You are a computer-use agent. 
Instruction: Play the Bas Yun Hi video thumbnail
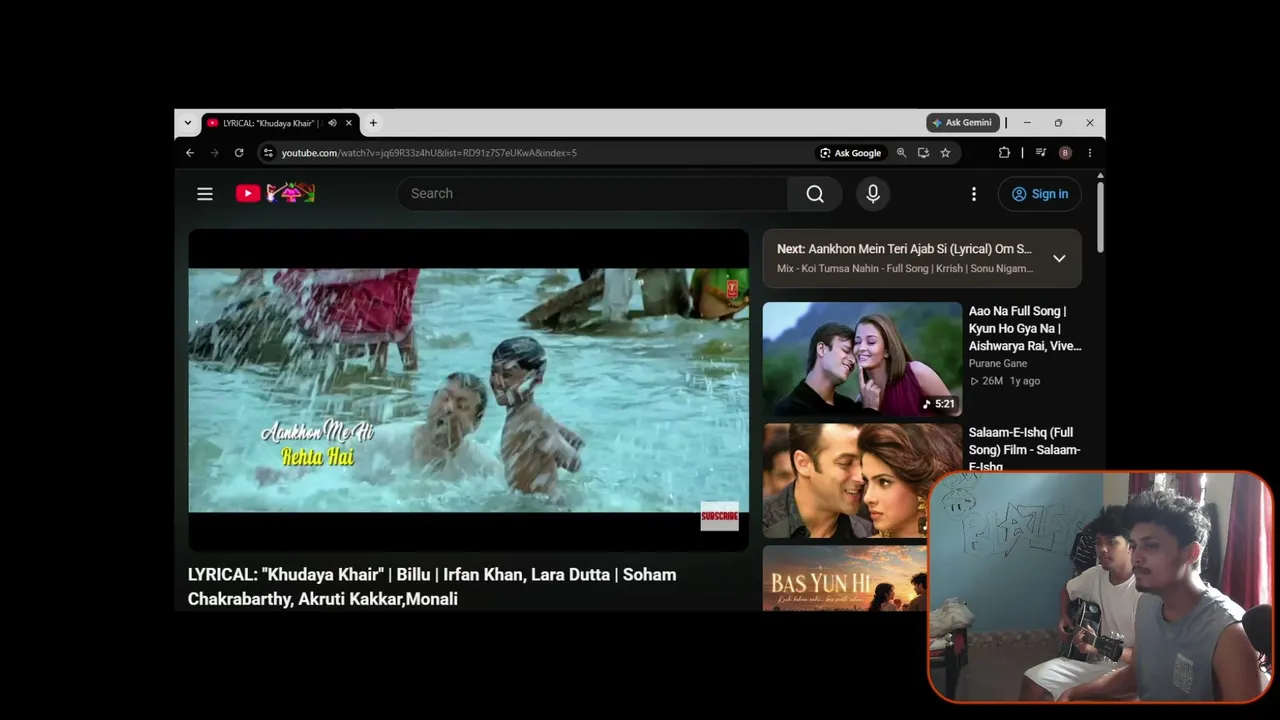(x=845, y=578)
